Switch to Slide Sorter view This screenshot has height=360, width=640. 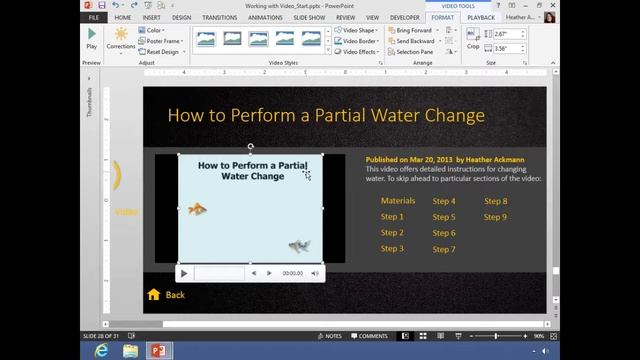tap(423, 336)
